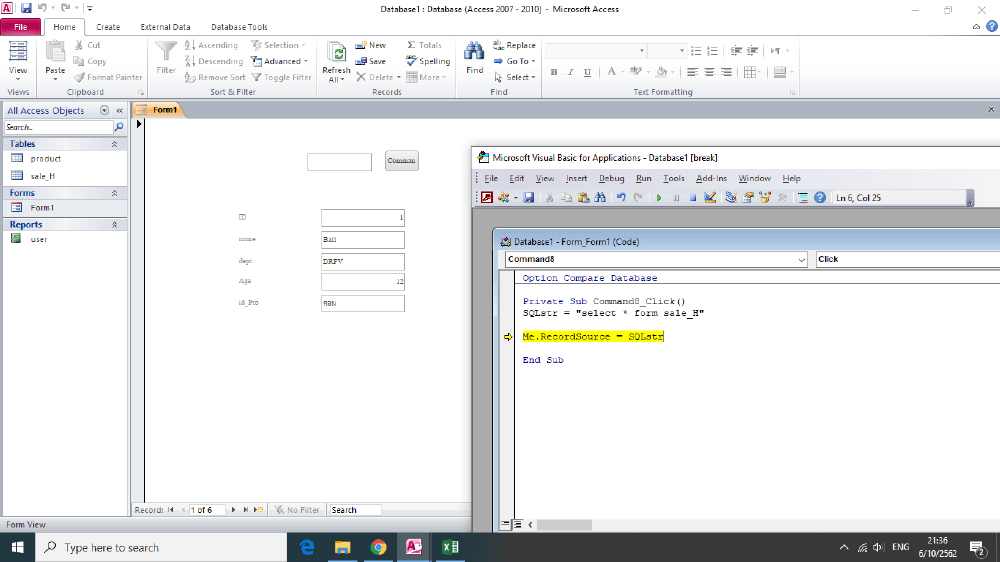This screenshot has height=562, width=1000.
Task: Click the View Microsoft Access icon in VBA toolbar
Action: 487,198
